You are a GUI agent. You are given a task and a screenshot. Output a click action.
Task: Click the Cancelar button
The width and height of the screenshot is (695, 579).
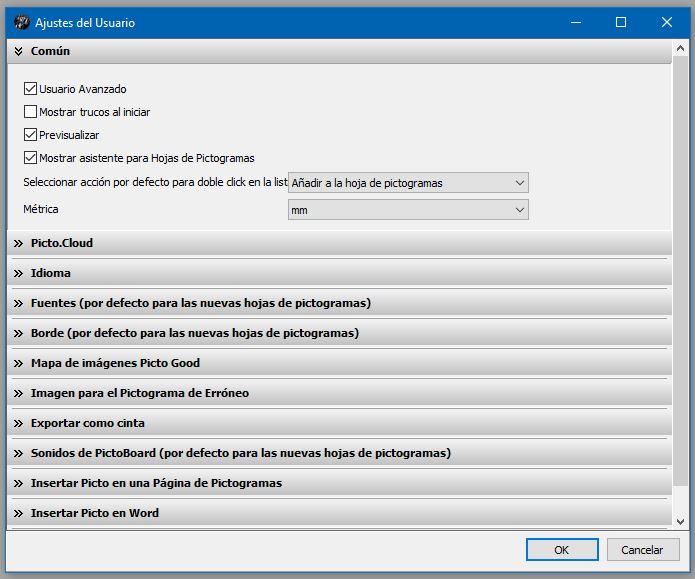click(x=643, y=550)
